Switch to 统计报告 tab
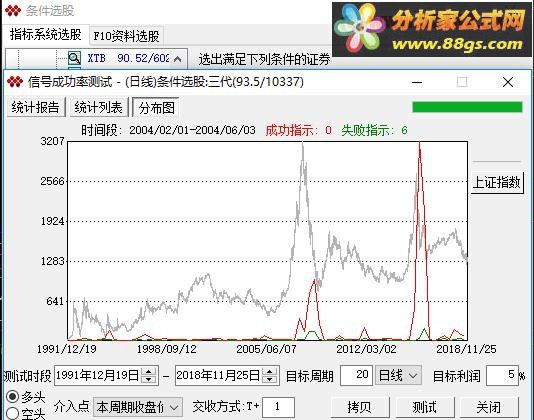The image size is (534, 420). pyautogui.click(x=36, y=108)
